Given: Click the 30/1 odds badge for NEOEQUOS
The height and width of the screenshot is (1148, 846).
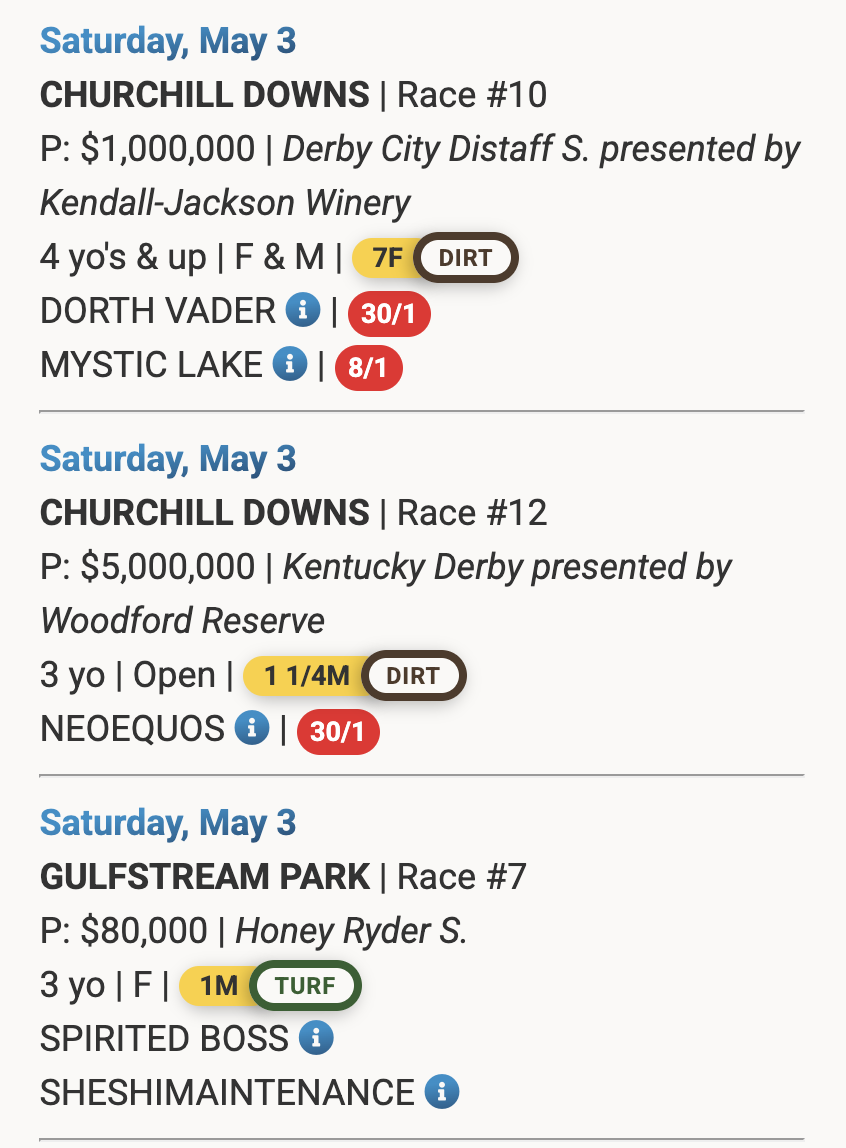Looking at the screenshot, I should tap(338, 731).
